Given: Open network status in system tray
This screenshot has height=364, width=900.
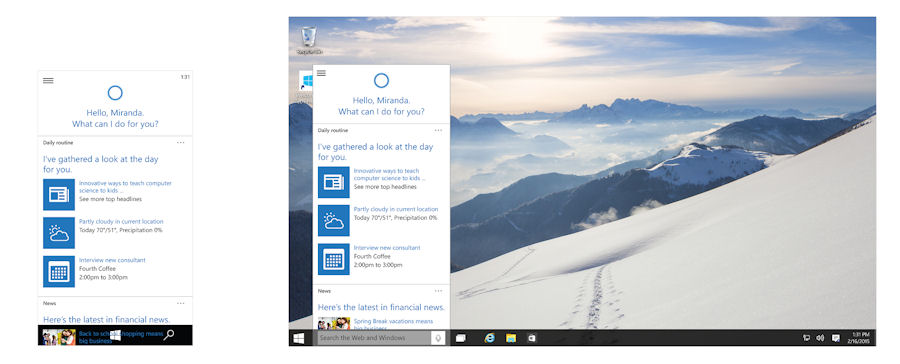Looking at the screenshot, I should pyautogui.click(x=806, y=338).
